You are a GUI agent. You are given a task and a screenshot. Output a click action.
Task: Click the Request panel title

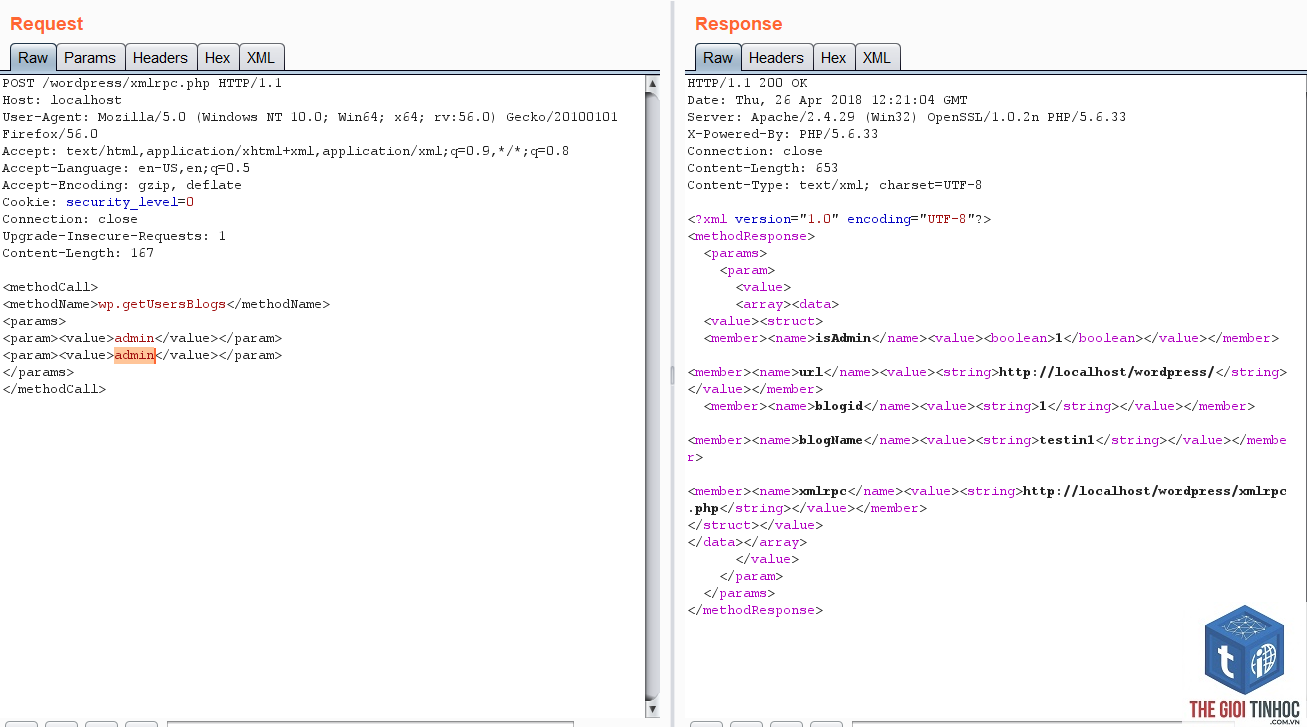click(47, 24)
